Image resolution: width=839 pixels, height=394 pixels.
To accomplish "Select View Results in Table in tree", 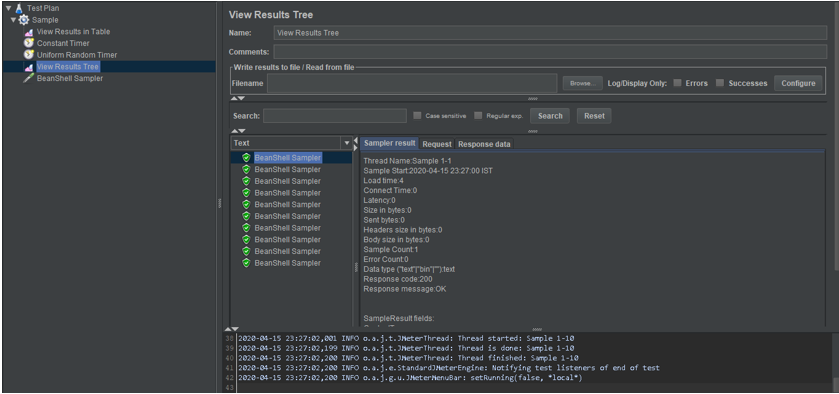I will tap(73, 32).
